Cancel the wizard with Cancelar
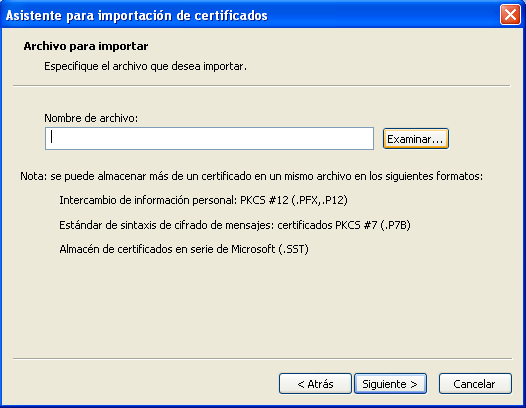526x408 pixels. click(475, 384)
